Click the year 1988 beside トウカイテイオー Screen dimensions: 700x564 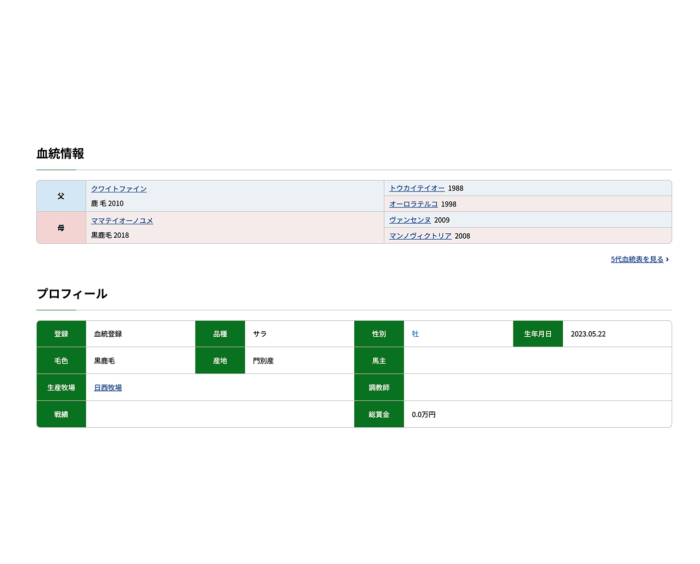coord(455,188)
